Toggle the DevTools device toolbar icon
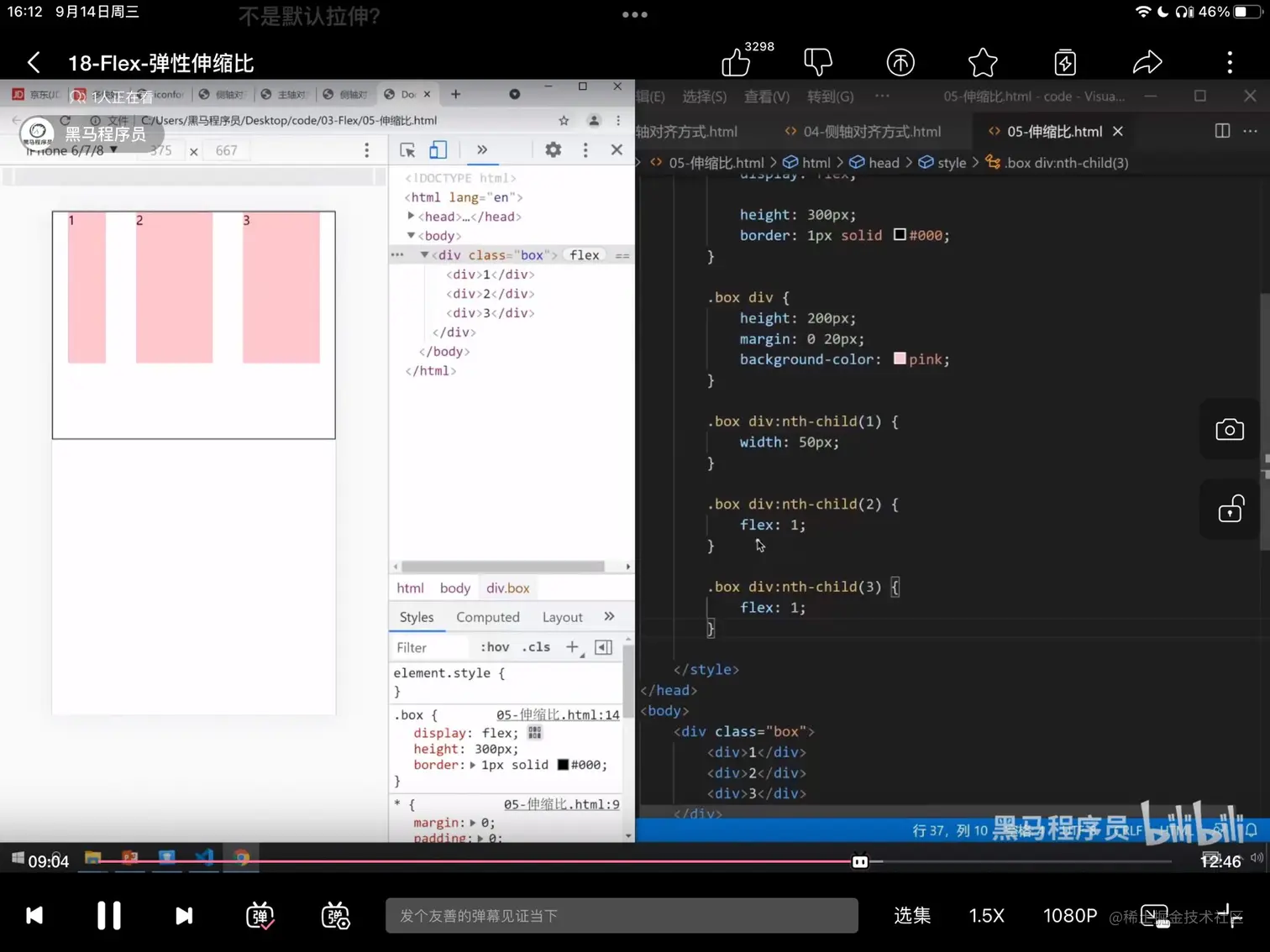1270x952 pixels. (x=438, y=149)
